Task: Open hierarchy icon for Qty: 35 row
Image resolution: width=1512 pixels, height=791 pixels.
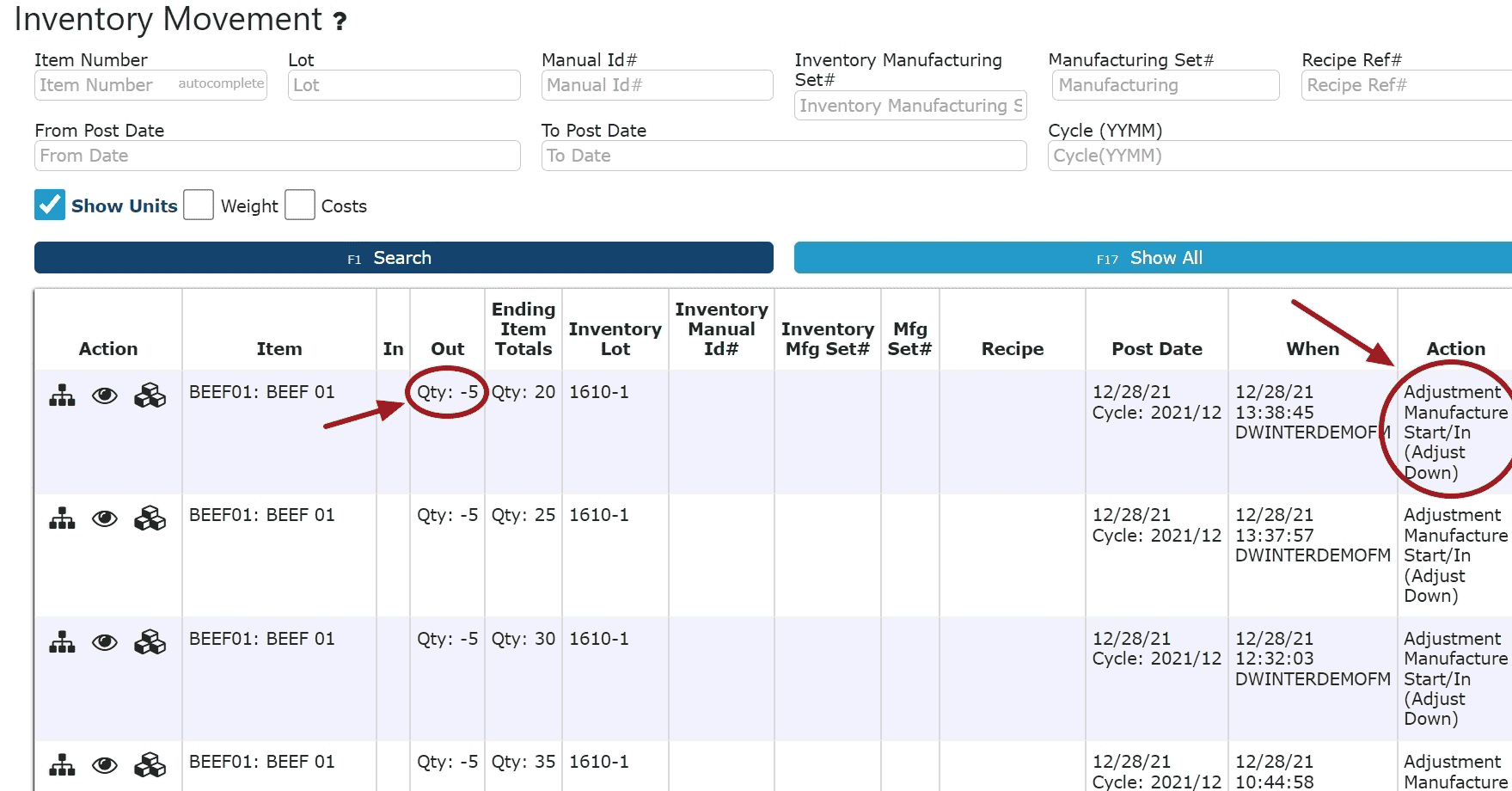Action: (x=62, y=765)
